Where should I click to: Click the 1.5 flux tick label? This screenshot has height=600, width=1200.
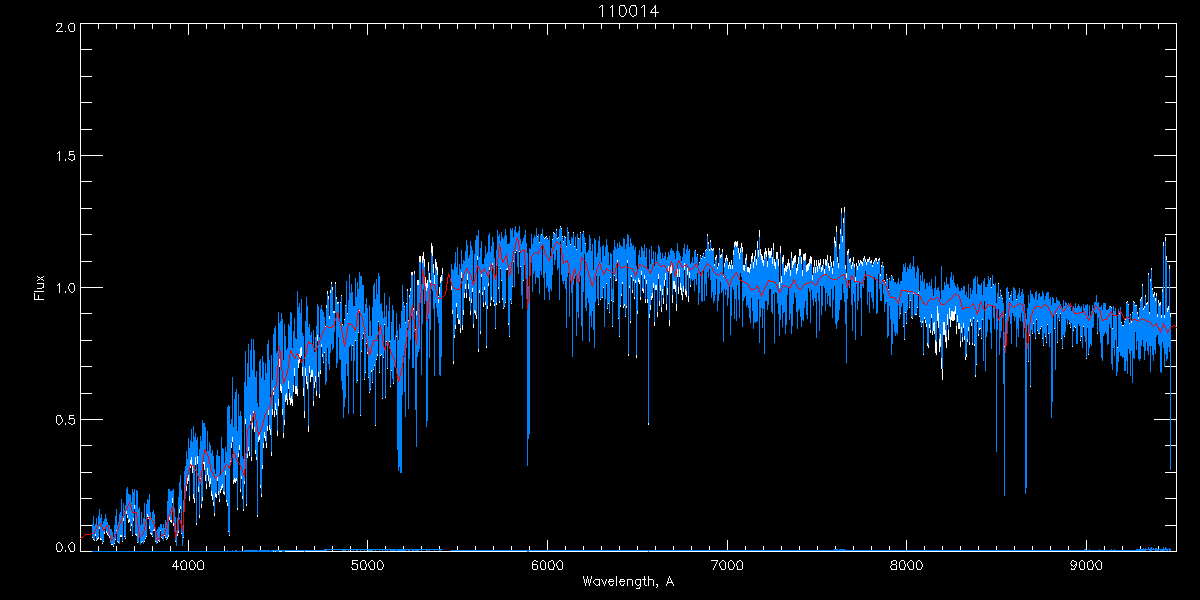pos(63,157)
